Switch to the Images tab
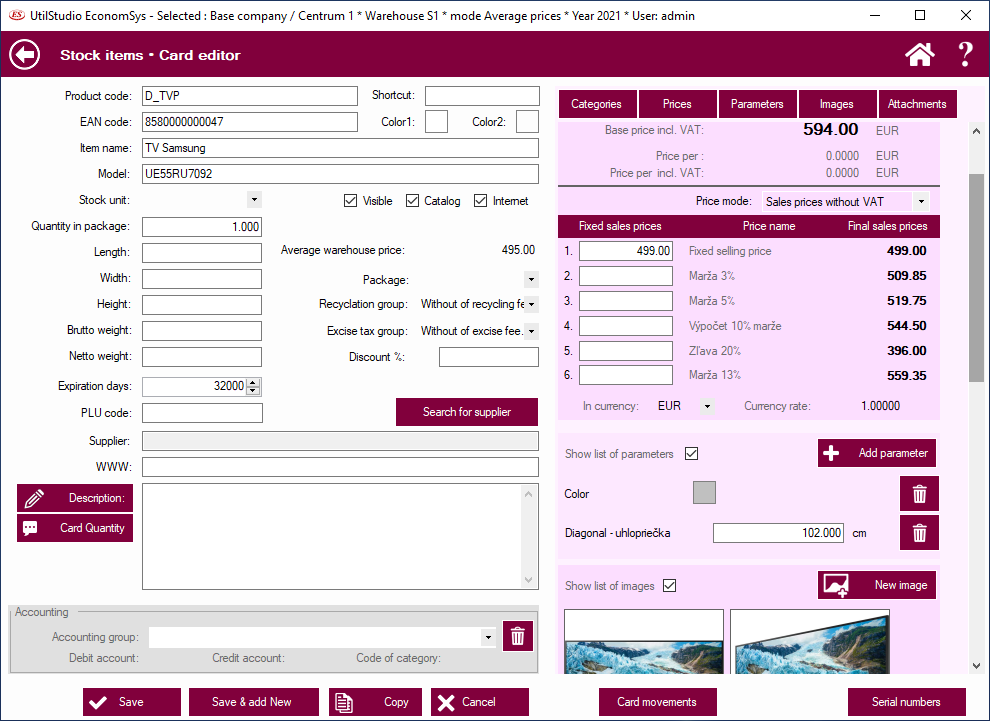 tap(837, 104)
